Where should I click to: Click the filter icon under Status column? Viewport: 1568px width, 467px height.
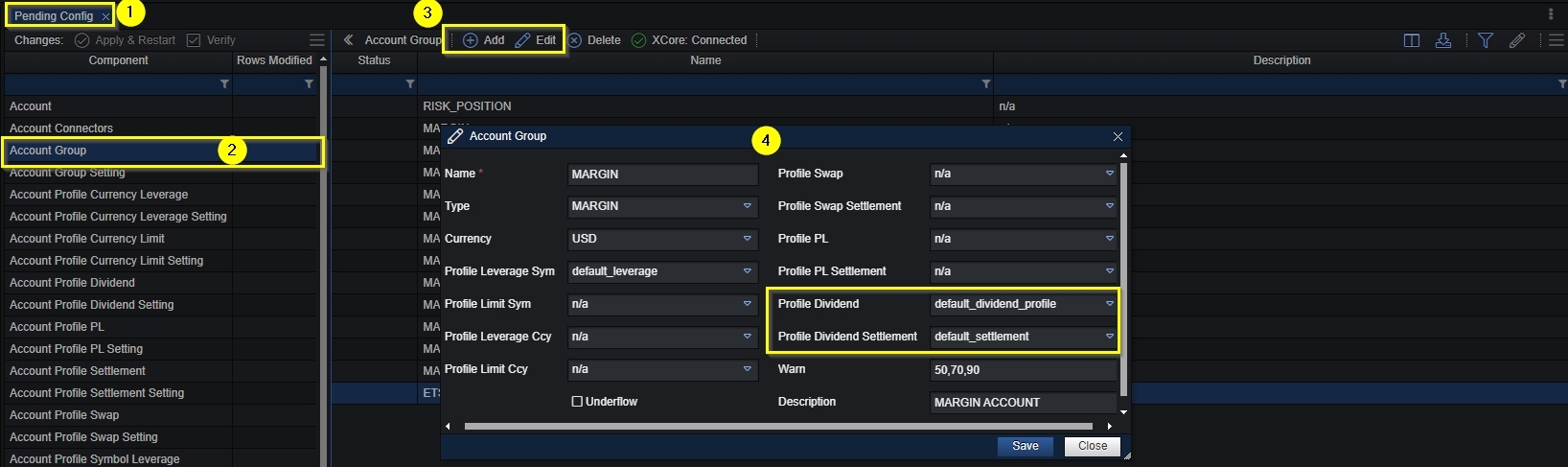[x=410, y=84]
